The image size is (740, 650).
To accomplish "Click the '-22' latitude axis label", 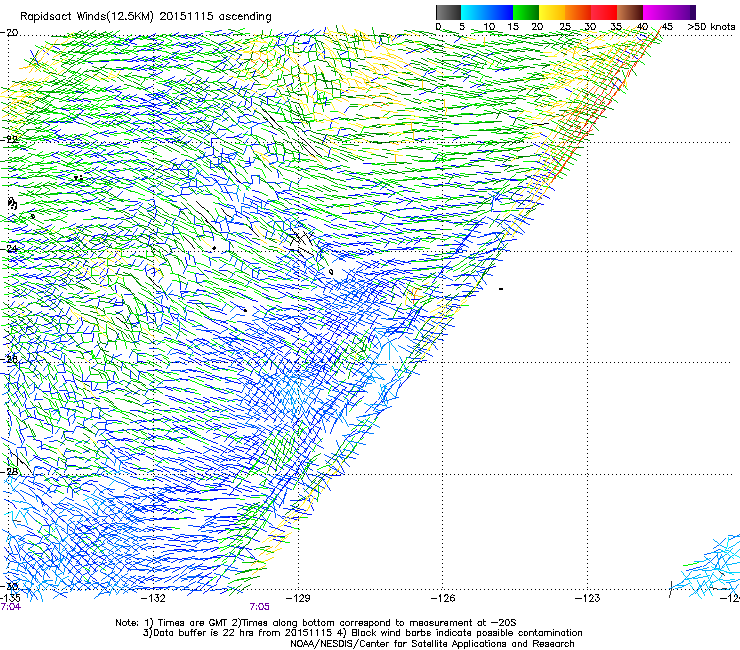I will click(x=9, y=140).
